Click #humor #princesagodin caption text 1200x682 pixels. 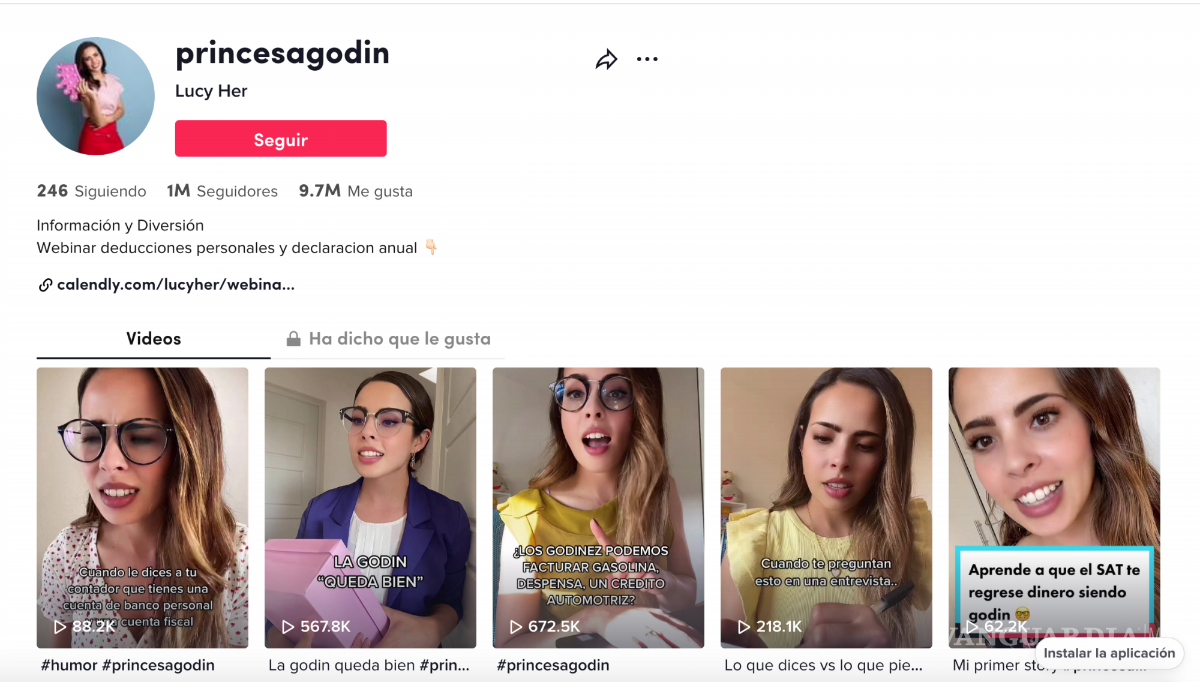127,665
